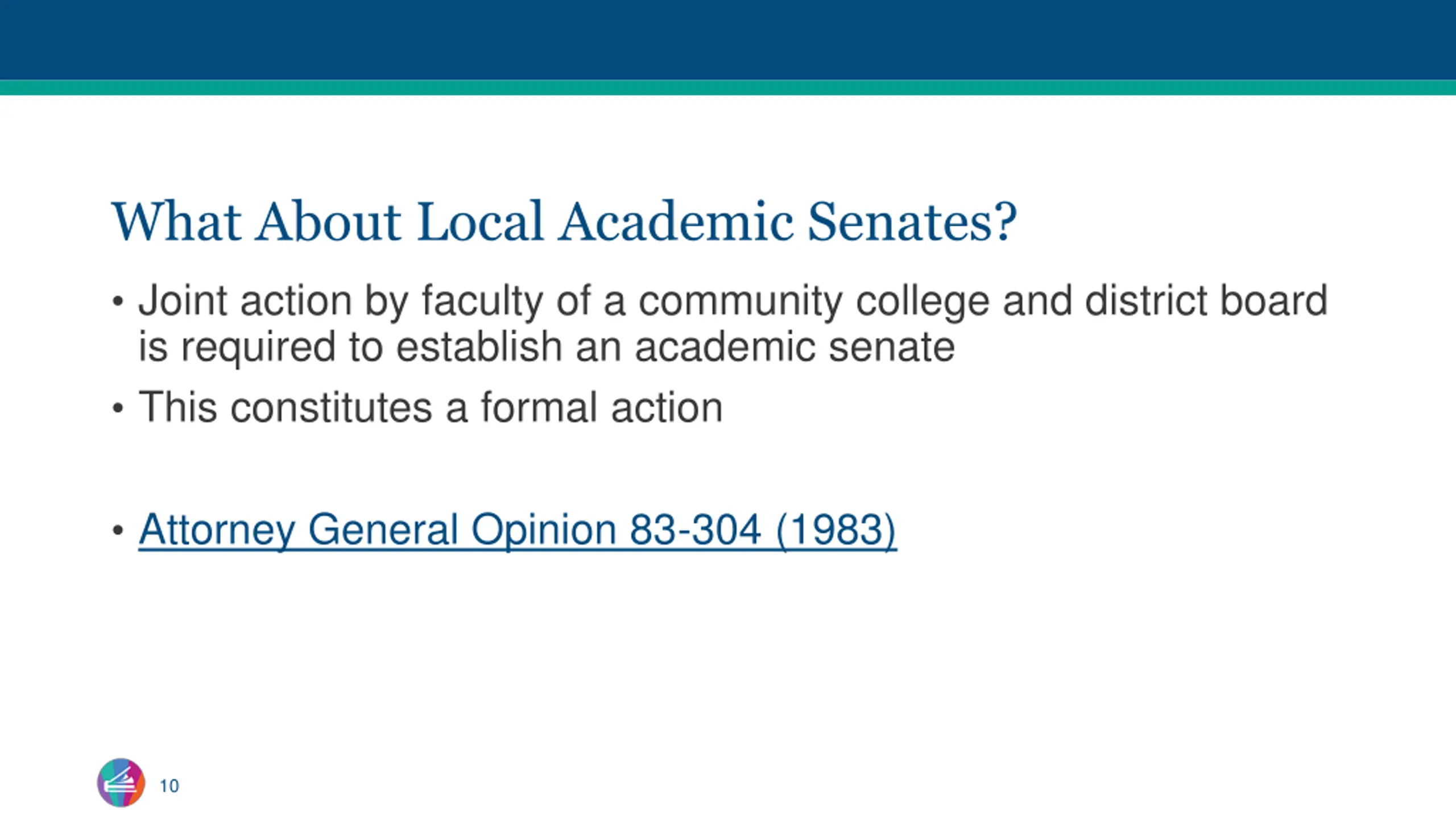
Task: Click the bullet marker before Attorney General
Action: (118, 531)
